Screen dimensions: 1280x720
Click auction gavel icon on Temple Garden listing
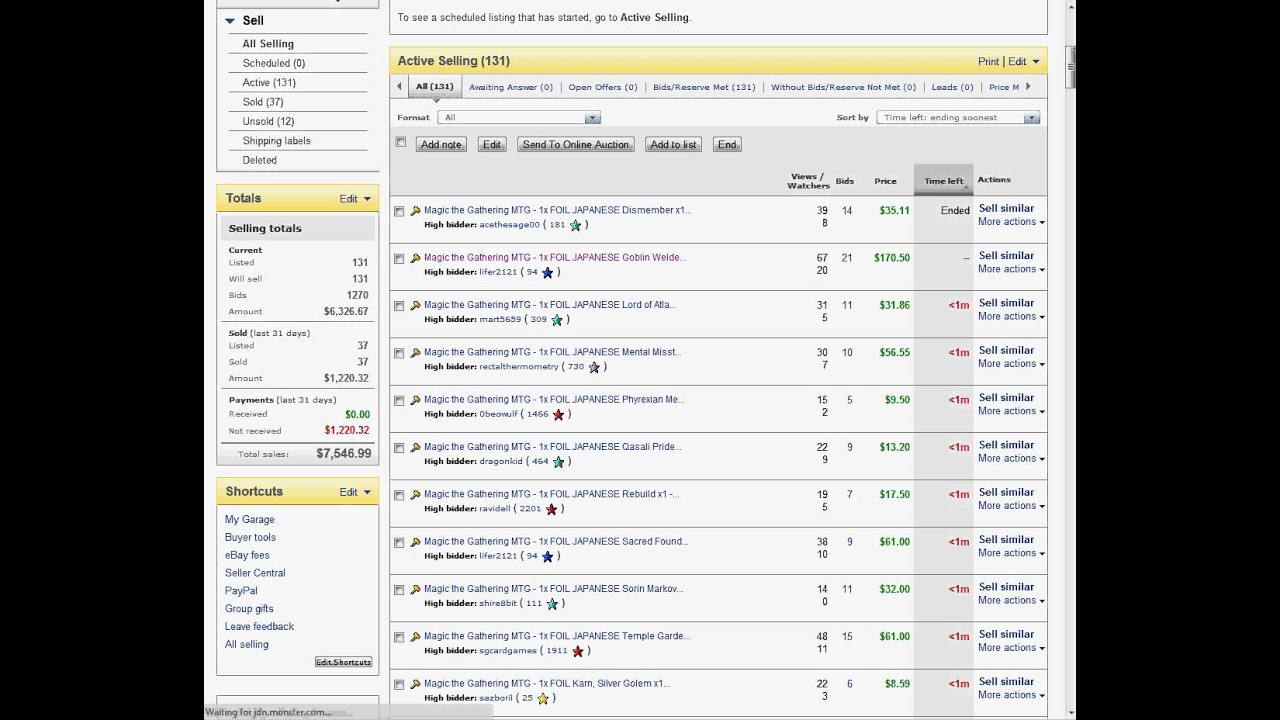coord(415,637)
